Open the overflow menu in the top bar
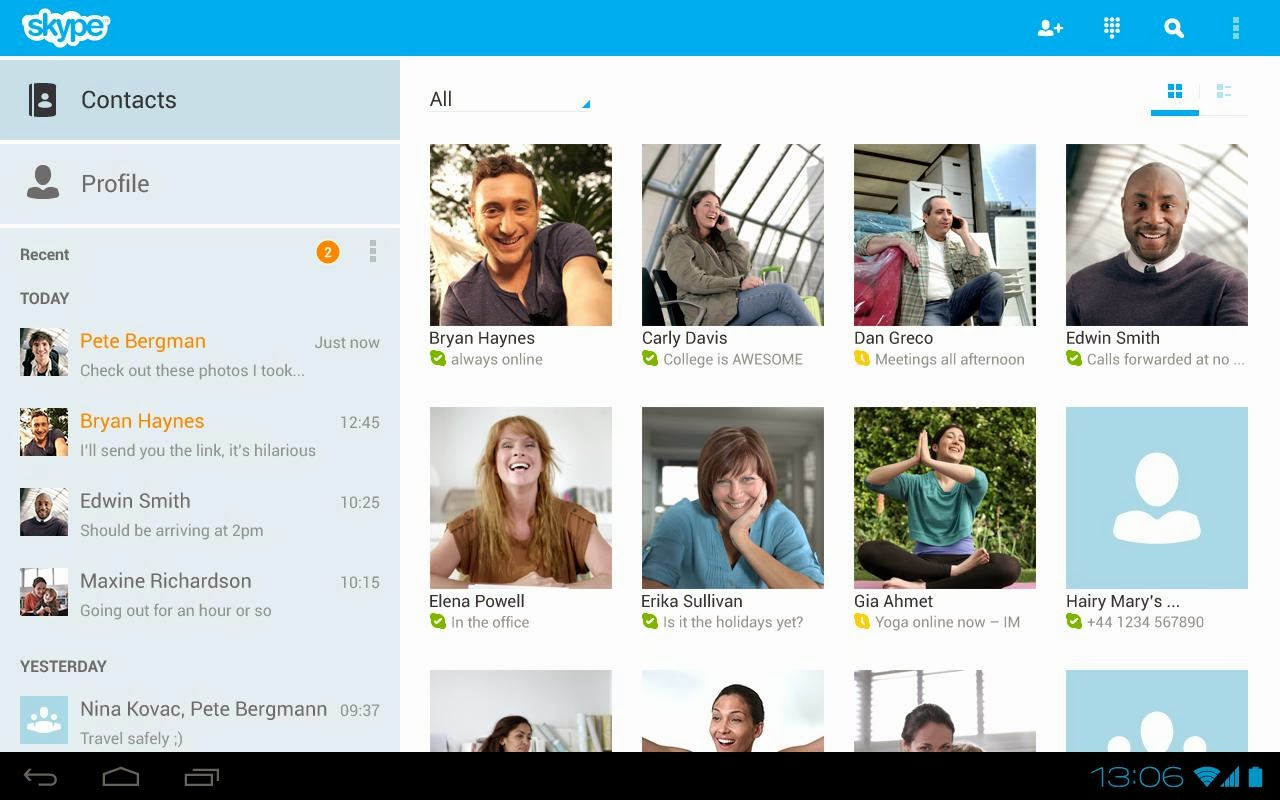The width and height of the screenshot is (1280, 800). tap(1236, 28)
